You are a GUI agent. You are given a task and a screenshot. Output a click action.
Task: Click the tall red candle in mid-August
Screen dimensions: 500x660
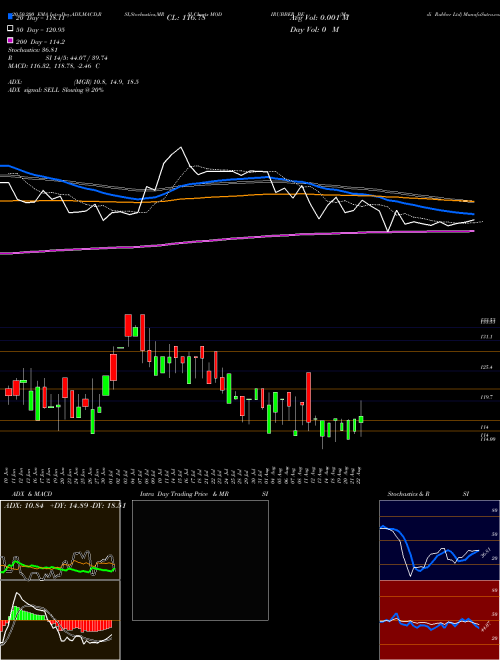pyautogui.click(x=309, y=397)
